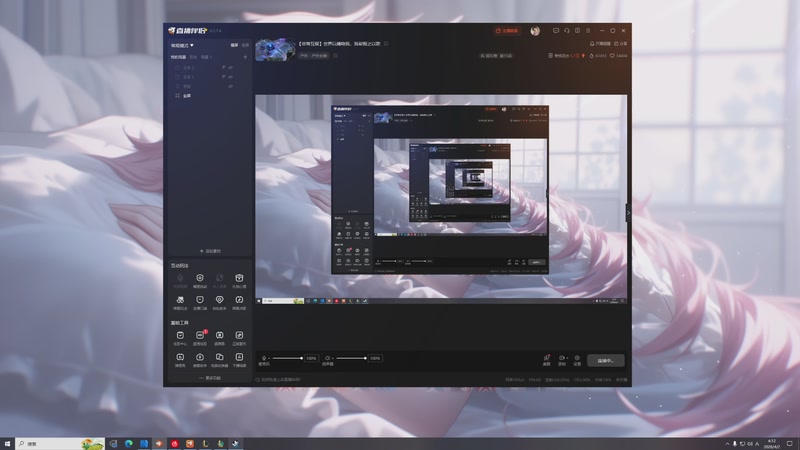Open the 常规模式 mode dropdown
The width and height of the screenshot is (800, 450).
pyautogui.click(x=182, y=45)
